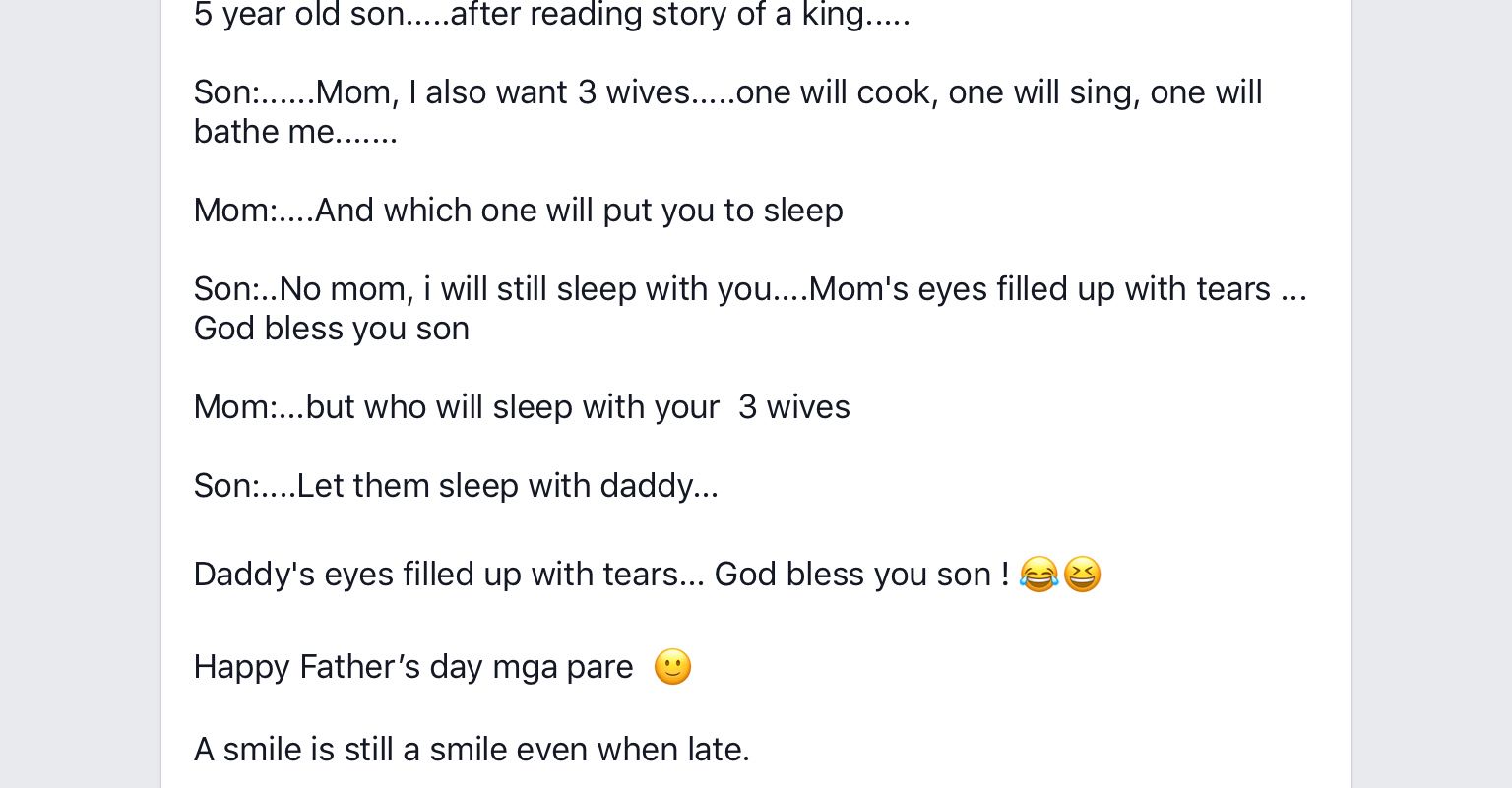Click gray margin left of the post
1512x788 pixels.
[81, 394]
